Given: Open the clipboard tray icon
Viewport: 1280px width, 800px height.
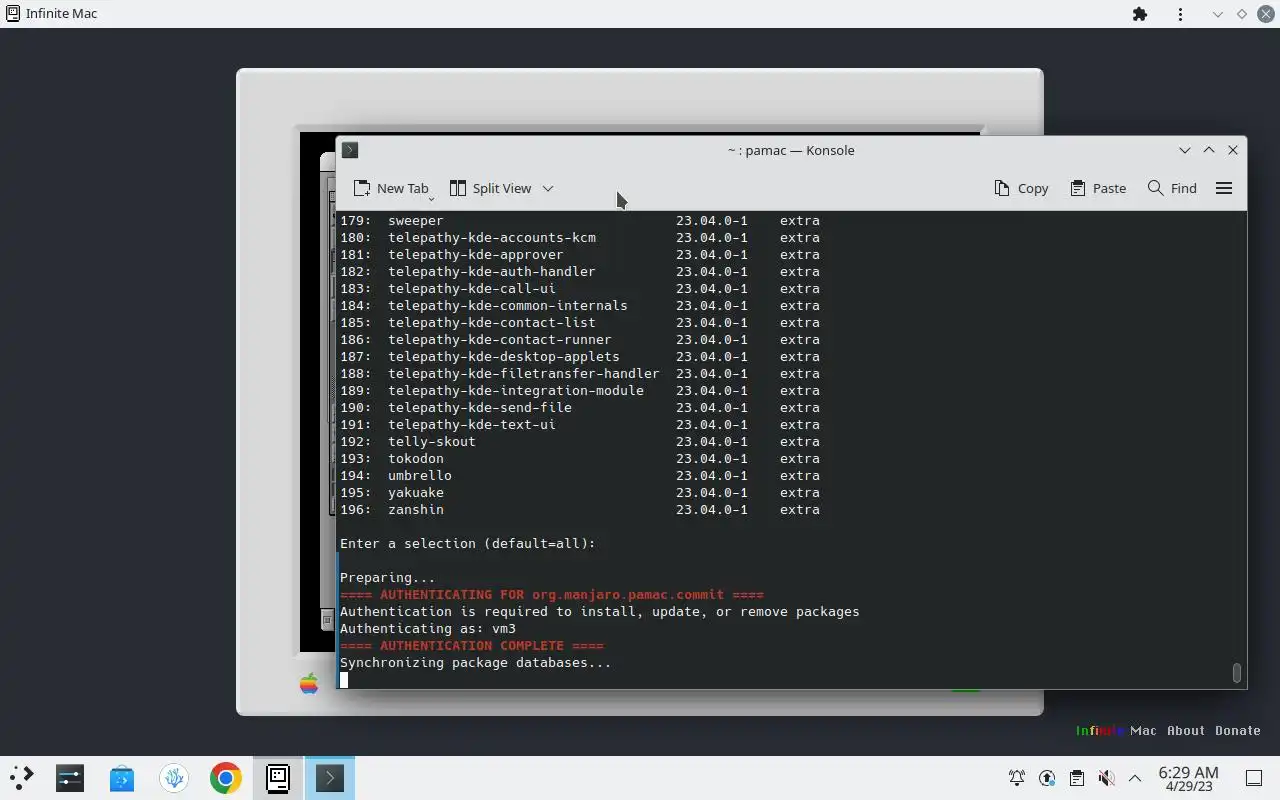Looking at the screenshot, I should pyautogui.click(x=1077, y=778).
